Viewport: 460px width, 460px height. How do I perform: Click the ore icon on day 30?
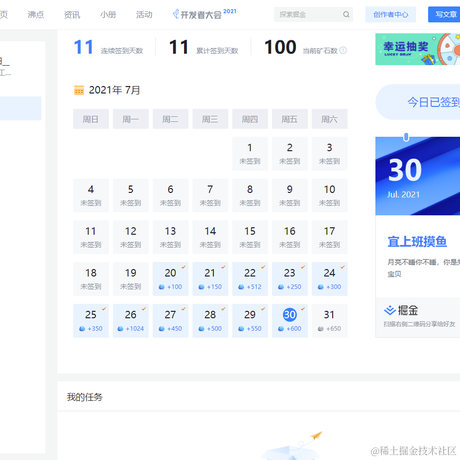(281, 329)
